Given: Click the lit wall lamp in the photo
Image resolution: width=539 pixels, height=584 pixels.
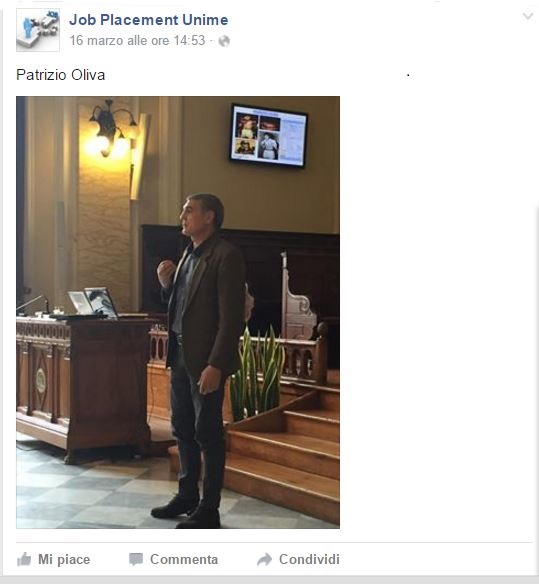Looking at the screenshot, I should 112,128.
